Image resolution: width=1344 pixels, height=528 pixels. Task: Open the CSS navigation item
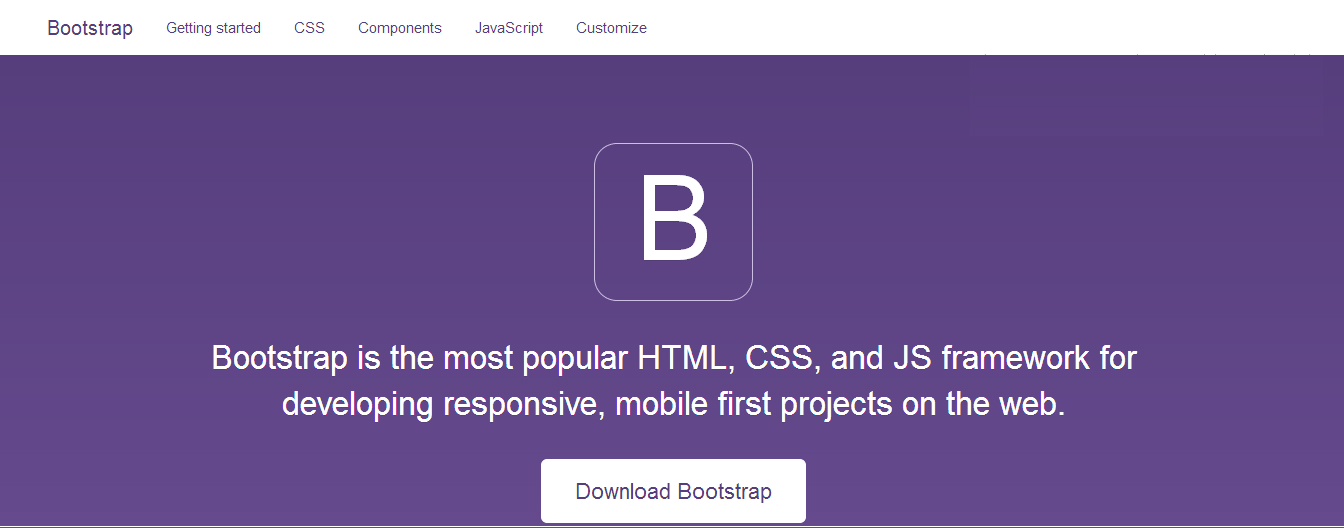[309, 28]
